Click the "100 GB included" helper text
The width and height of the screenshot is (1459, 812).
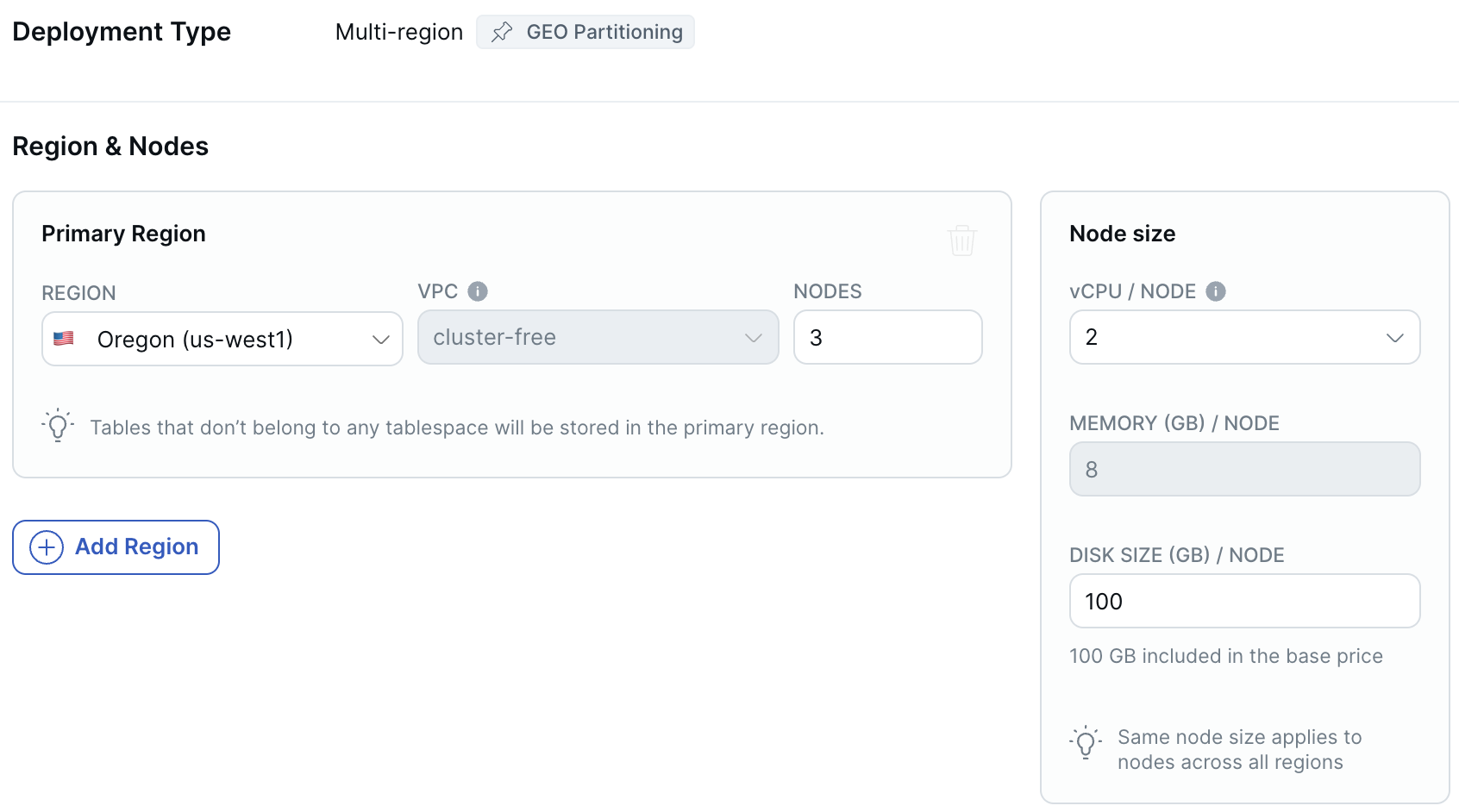pos(1225,656)
